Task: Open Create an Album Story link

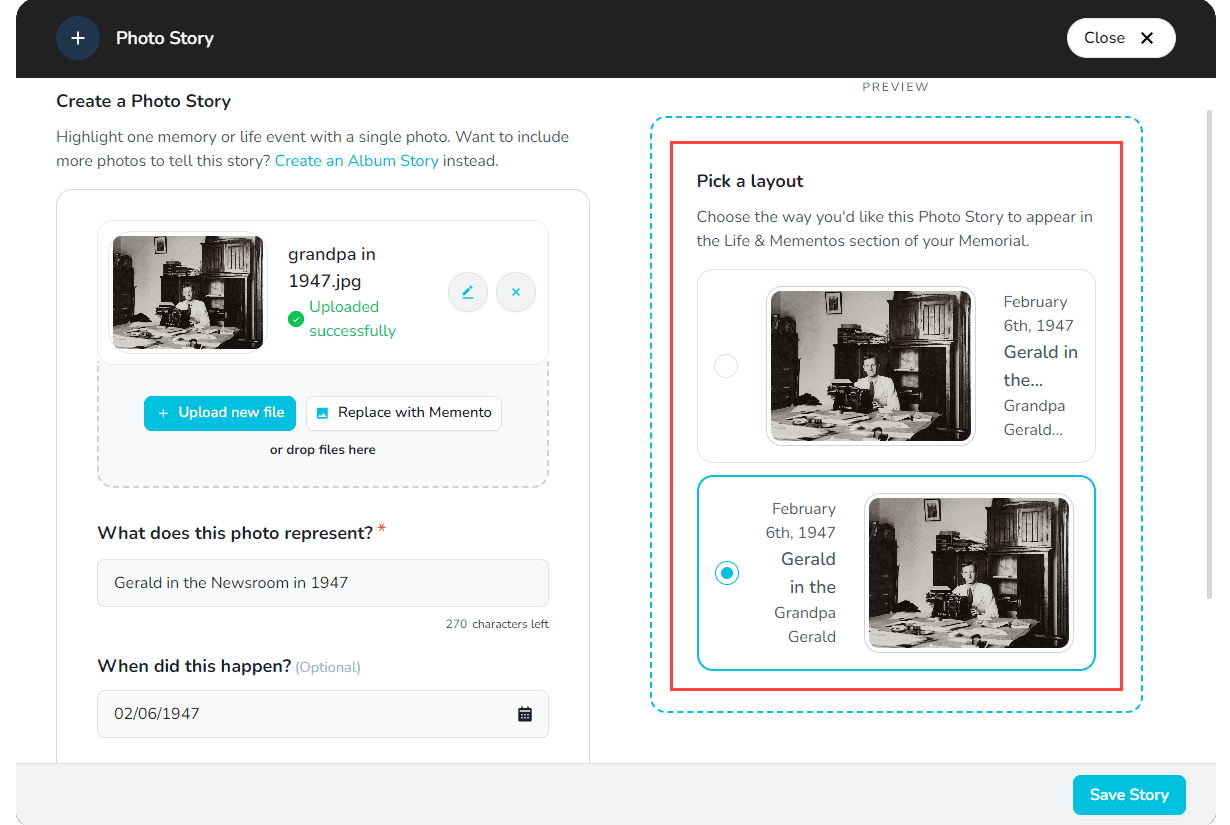Action: click(357, 161)
